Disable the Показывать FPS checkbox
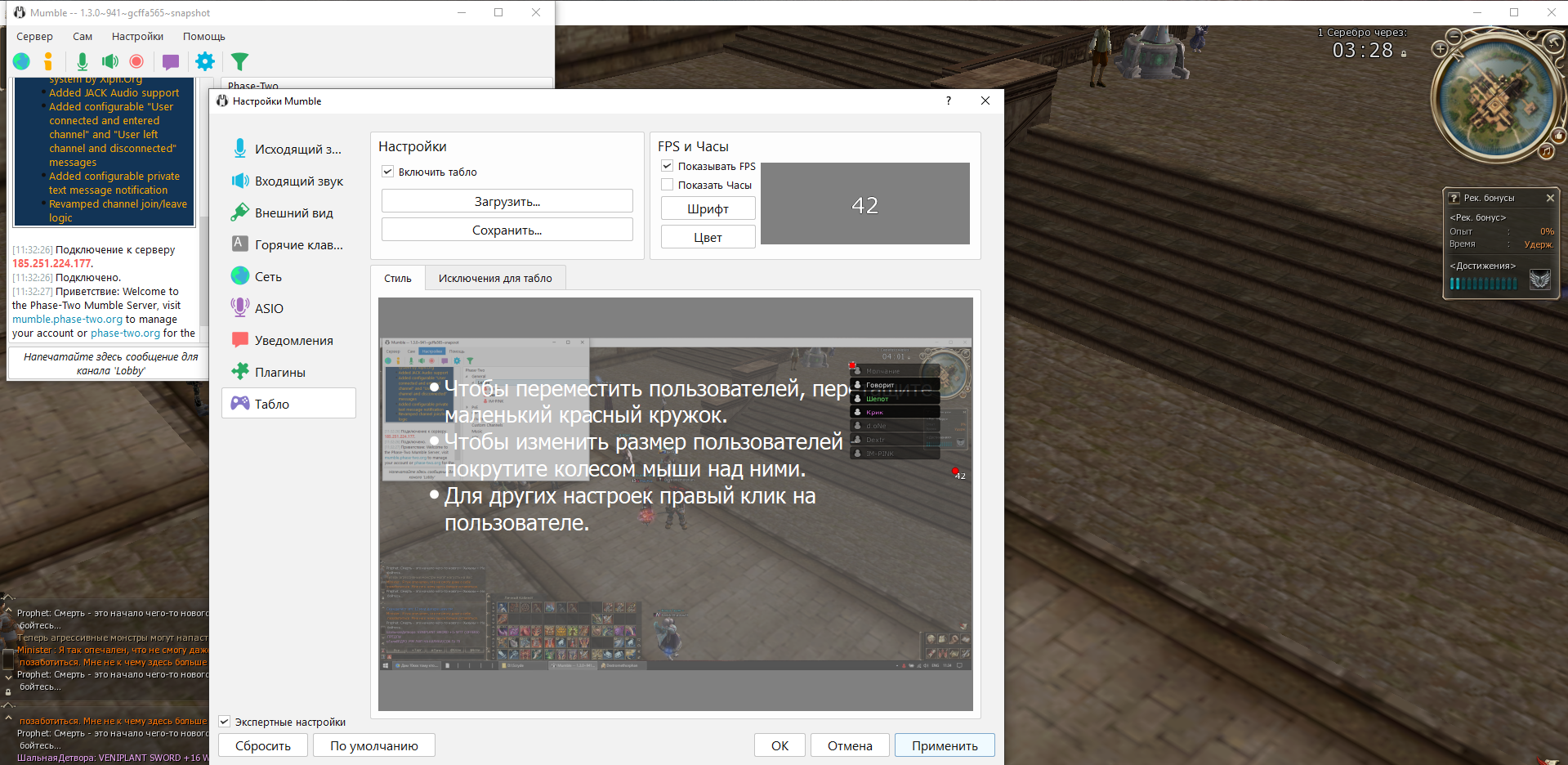This screenshot has width=1568, height=765. pyautogui.click(x=668, y=166)
